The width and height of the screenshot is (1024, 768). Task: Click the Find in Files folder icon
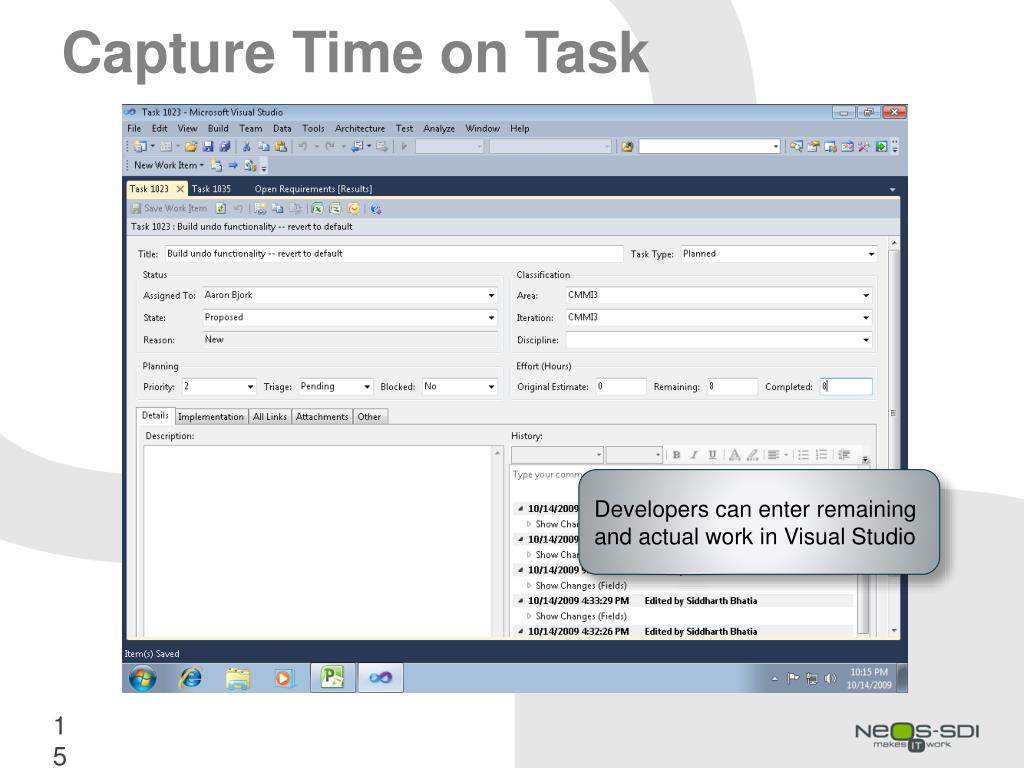628,147
